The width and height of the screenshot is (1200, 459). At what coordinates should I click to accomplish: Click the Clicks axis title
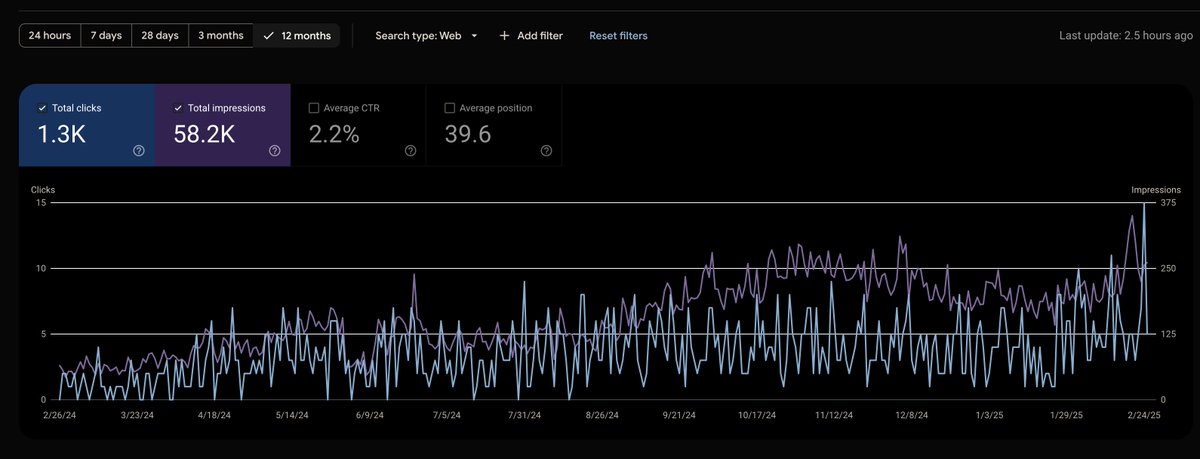coord(43,189)
